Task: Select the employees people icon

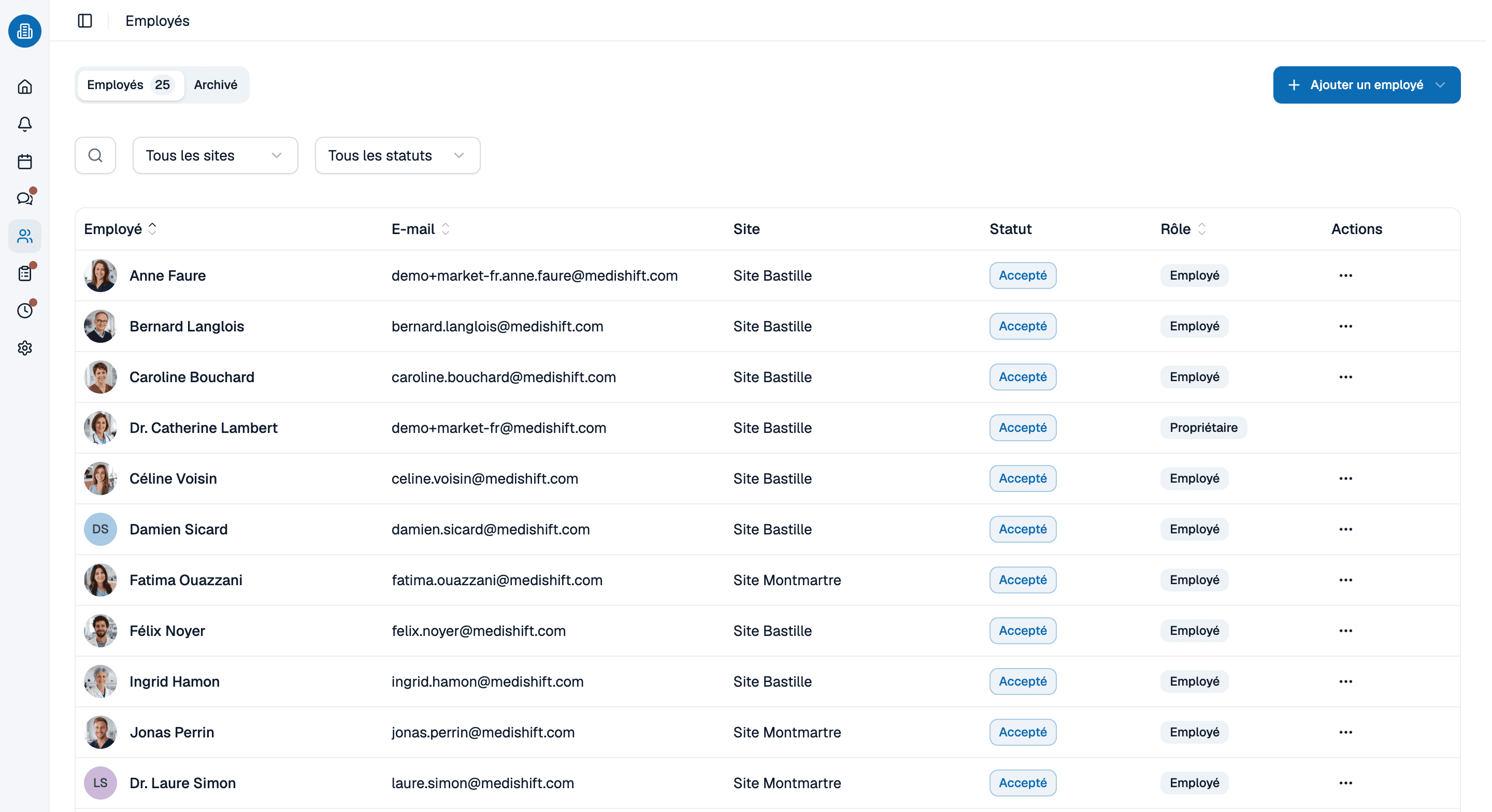Action: [x=25, y=236]
